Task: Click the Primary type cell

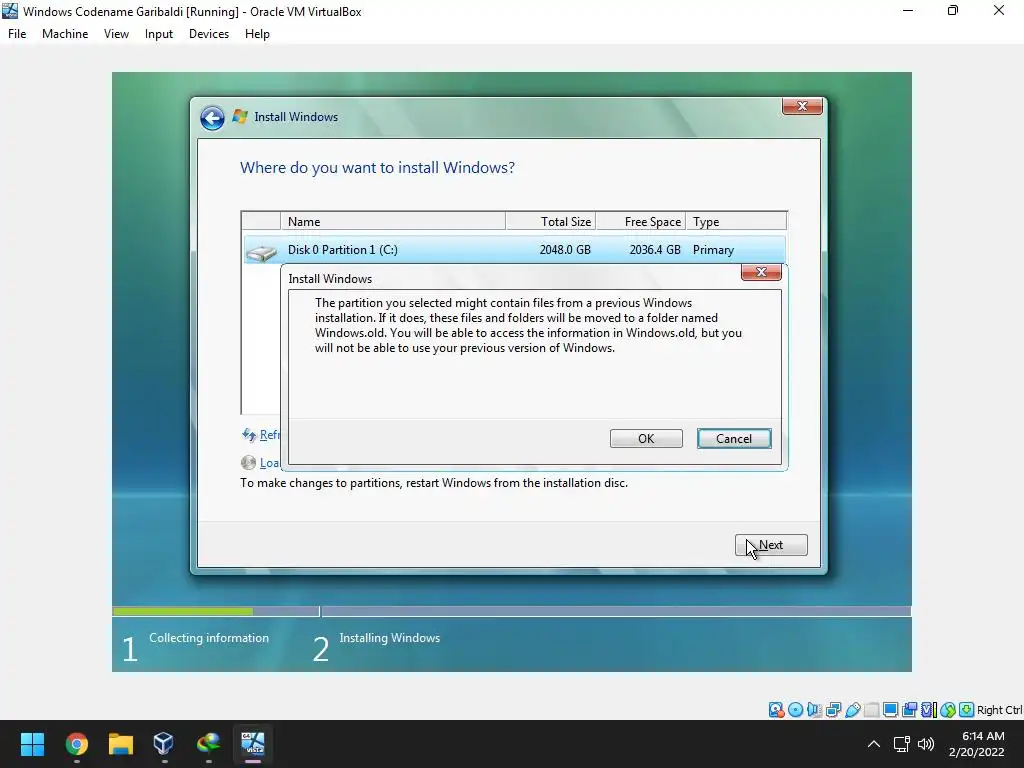Action: click(713, 250)
